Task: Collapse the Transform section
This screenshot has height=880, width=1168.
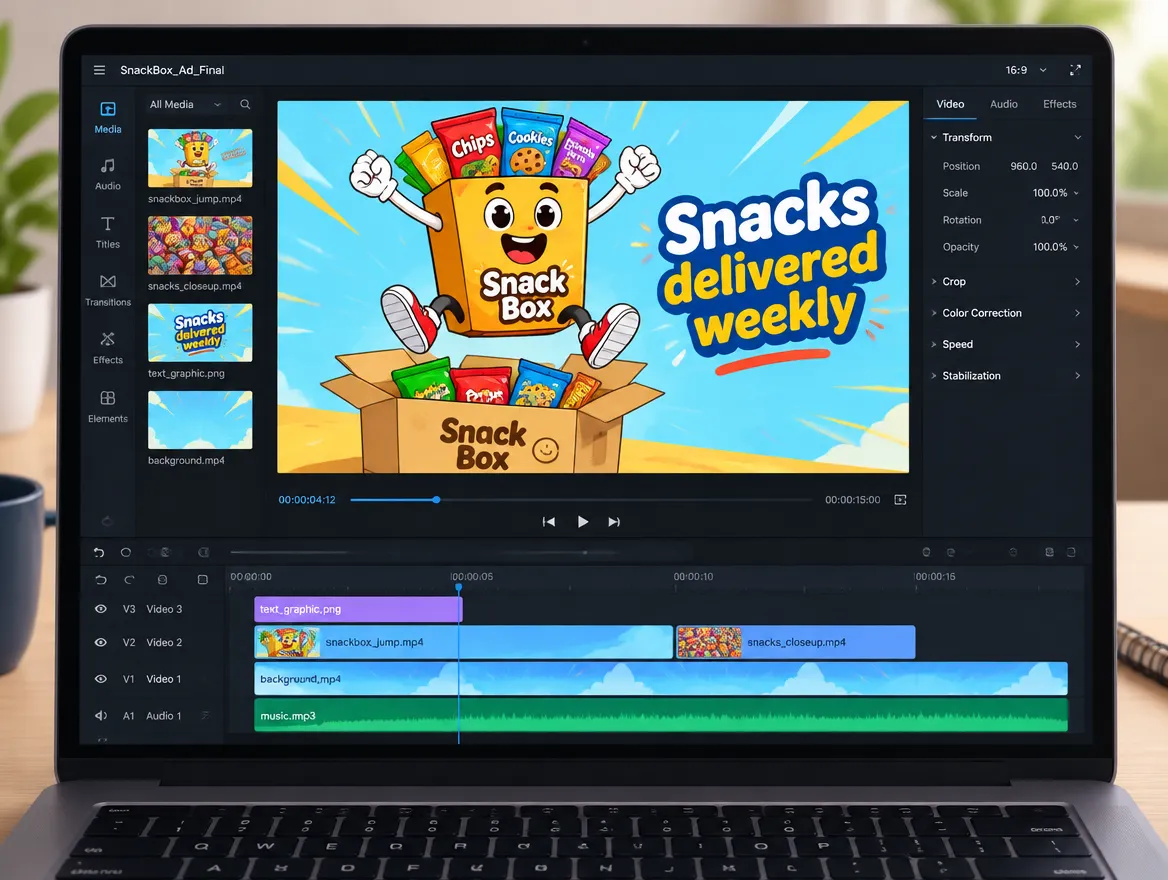Action: (x=1006, y=137)
